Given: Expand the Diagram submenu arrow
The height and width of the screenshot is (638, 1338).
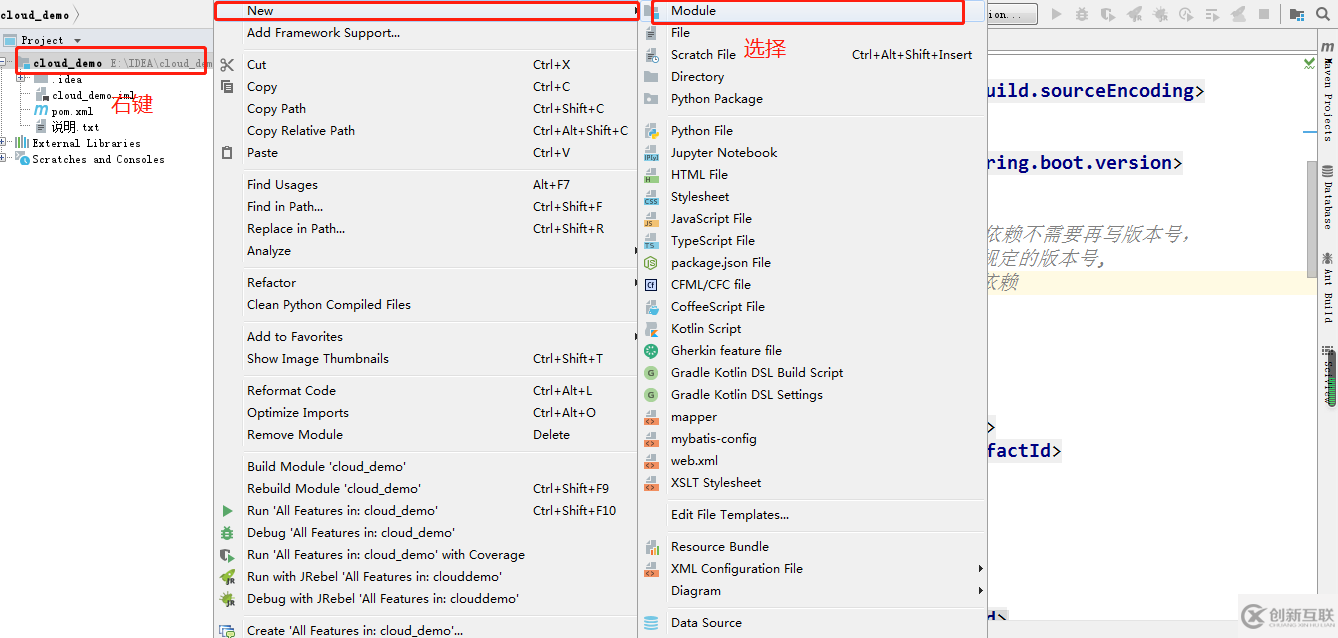Looking at the screenshot, I should tap(980, 590).
